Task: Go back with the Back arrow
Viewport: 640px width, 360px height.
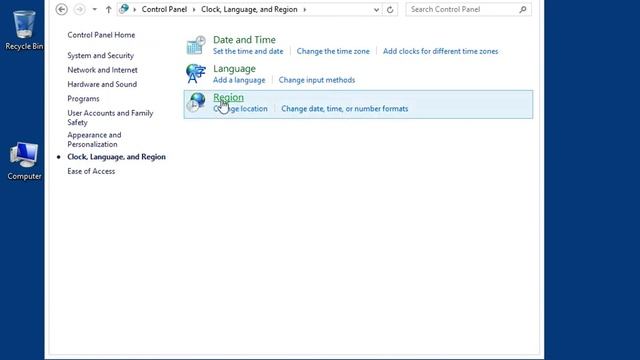Action: pos(62,9)
